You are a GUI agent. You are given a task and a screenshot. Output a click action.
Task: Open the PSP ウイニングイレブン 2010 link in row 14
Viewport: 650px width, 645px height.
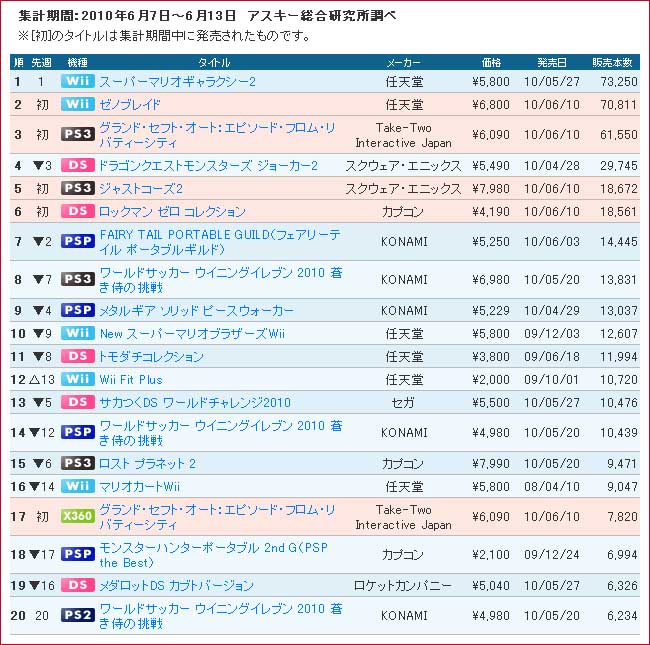pos(221,433)
